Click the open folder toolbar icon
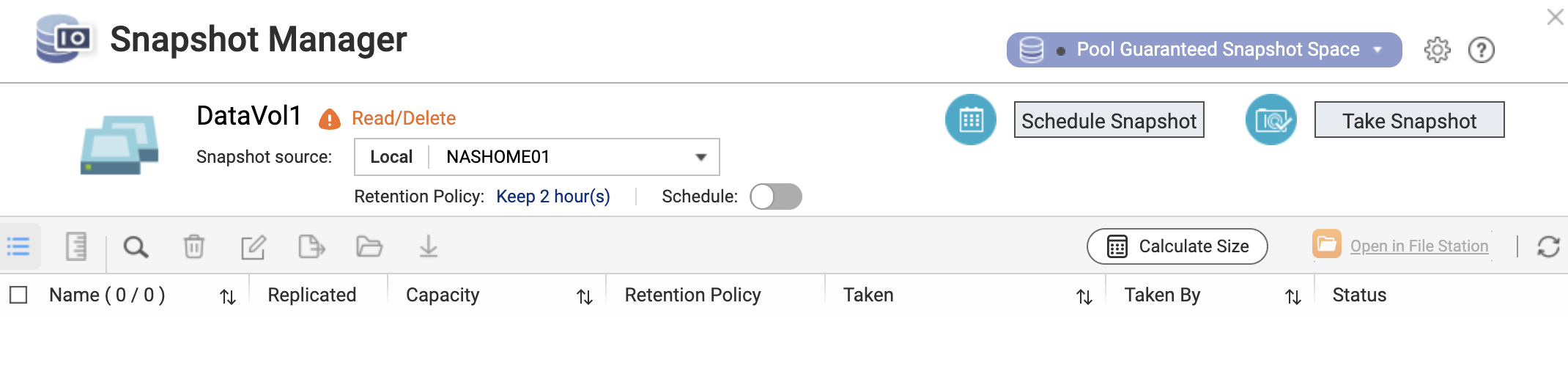Screen dimensions: 1568x374 pyautogui.click(x=369, y=246)
